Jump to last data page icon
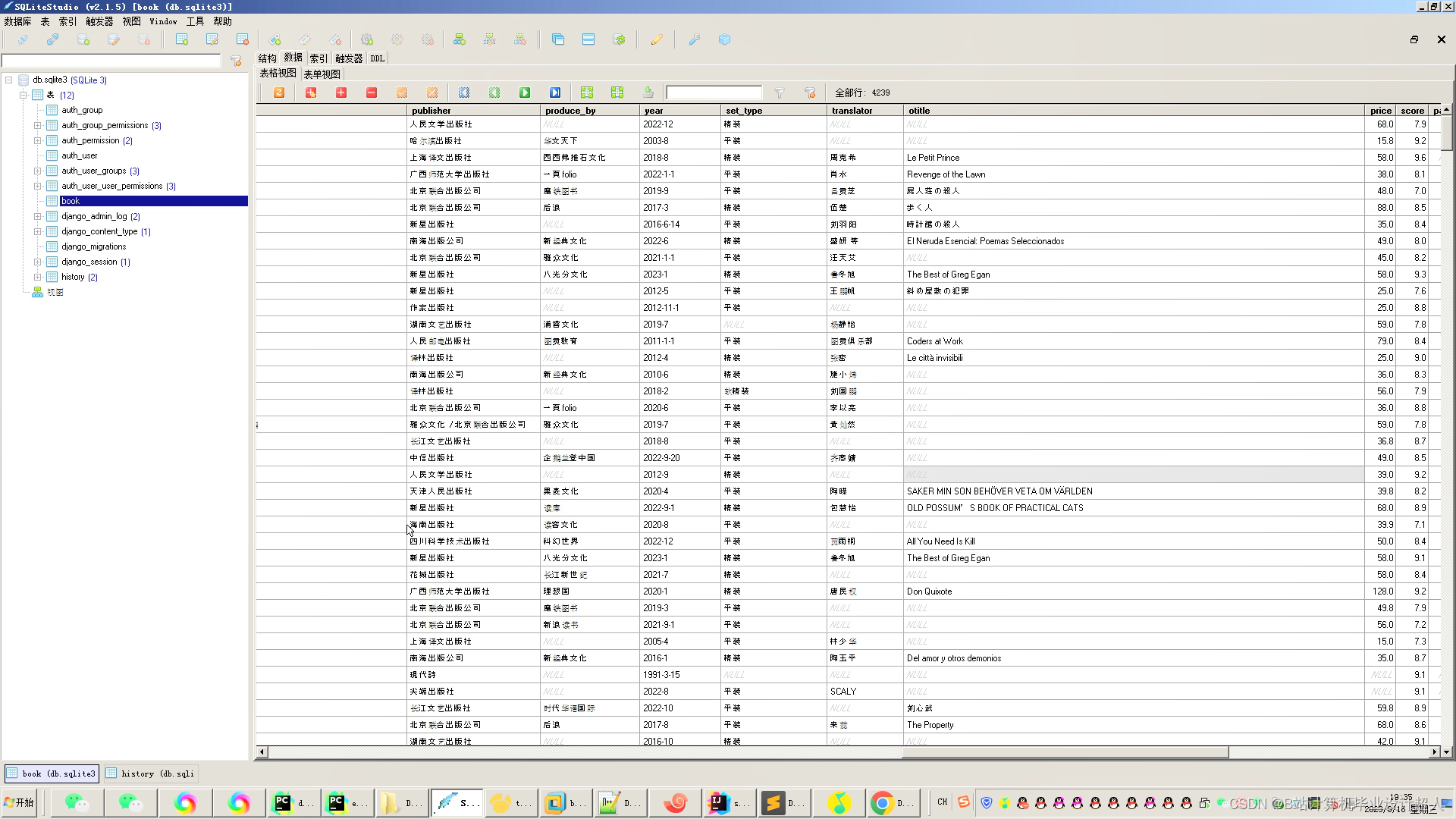 point(555,93)
